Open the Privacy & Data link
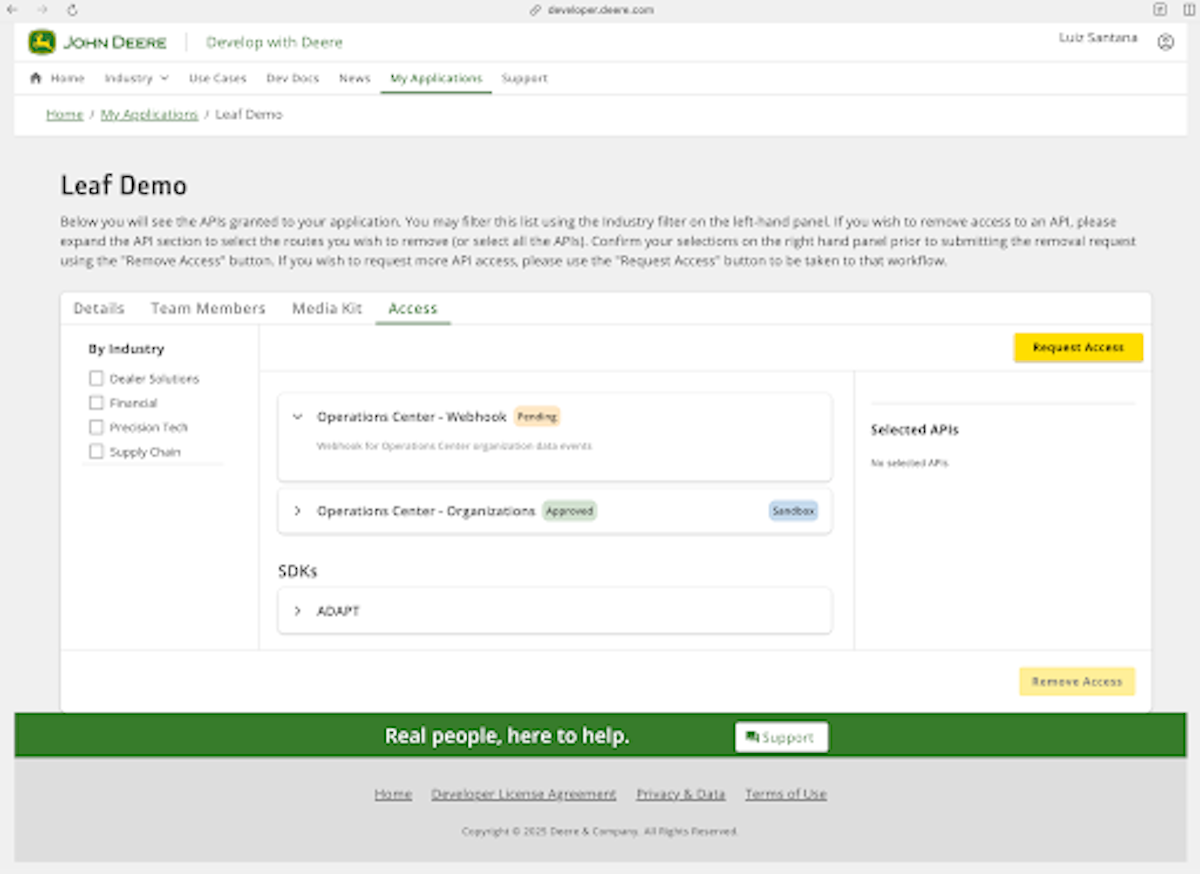 [x=681, y=794]
